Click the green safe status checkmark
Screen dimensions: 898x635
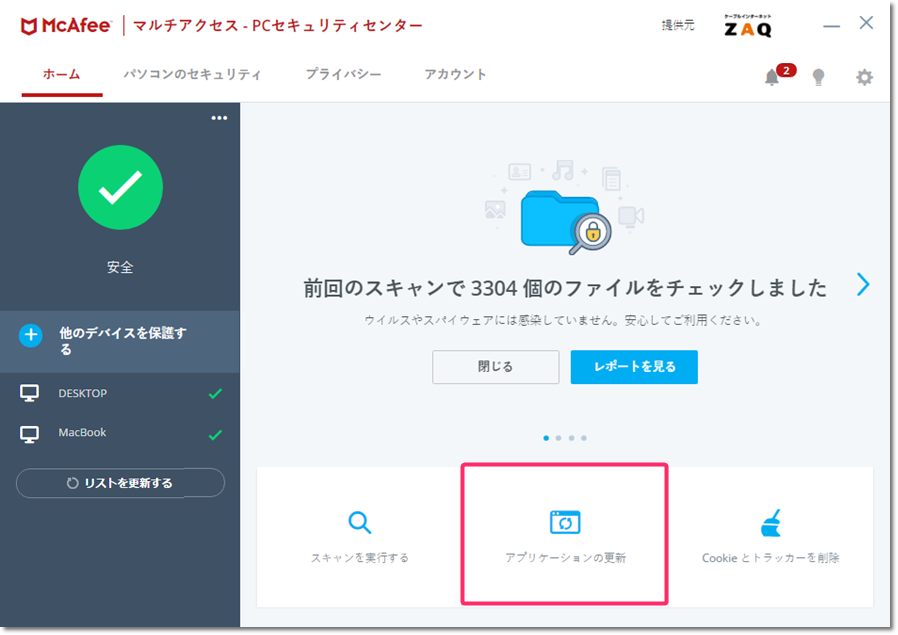[x=120, y=187]
